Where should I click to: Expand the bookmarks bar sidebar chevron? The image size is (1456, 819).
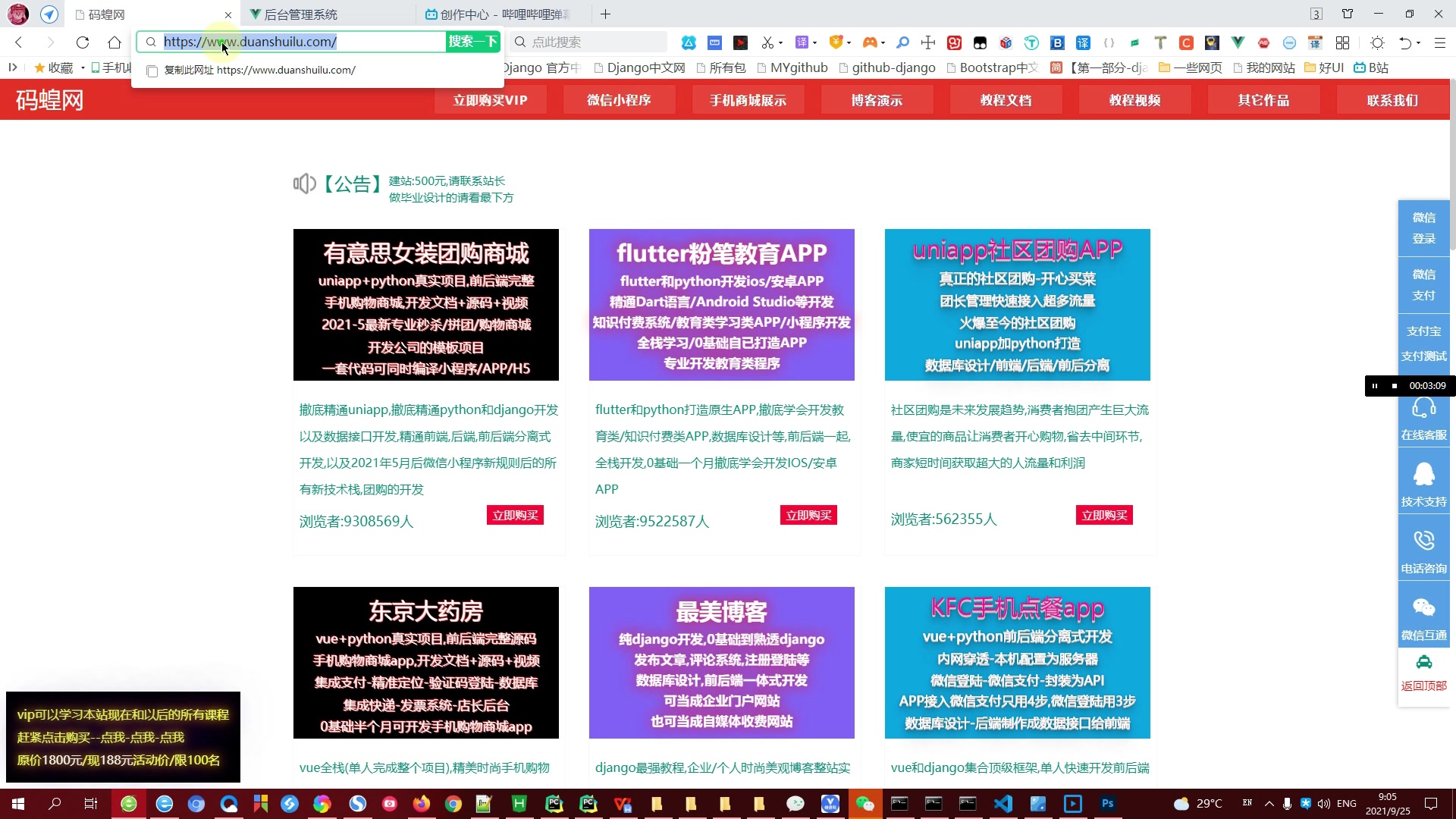[x=13, y=67]
